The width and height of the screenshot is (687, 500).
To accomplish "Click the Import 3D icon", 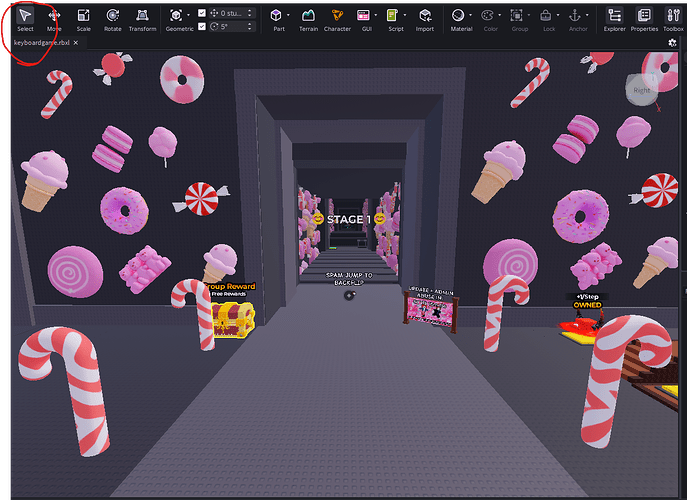I will [x=425, y=15].
